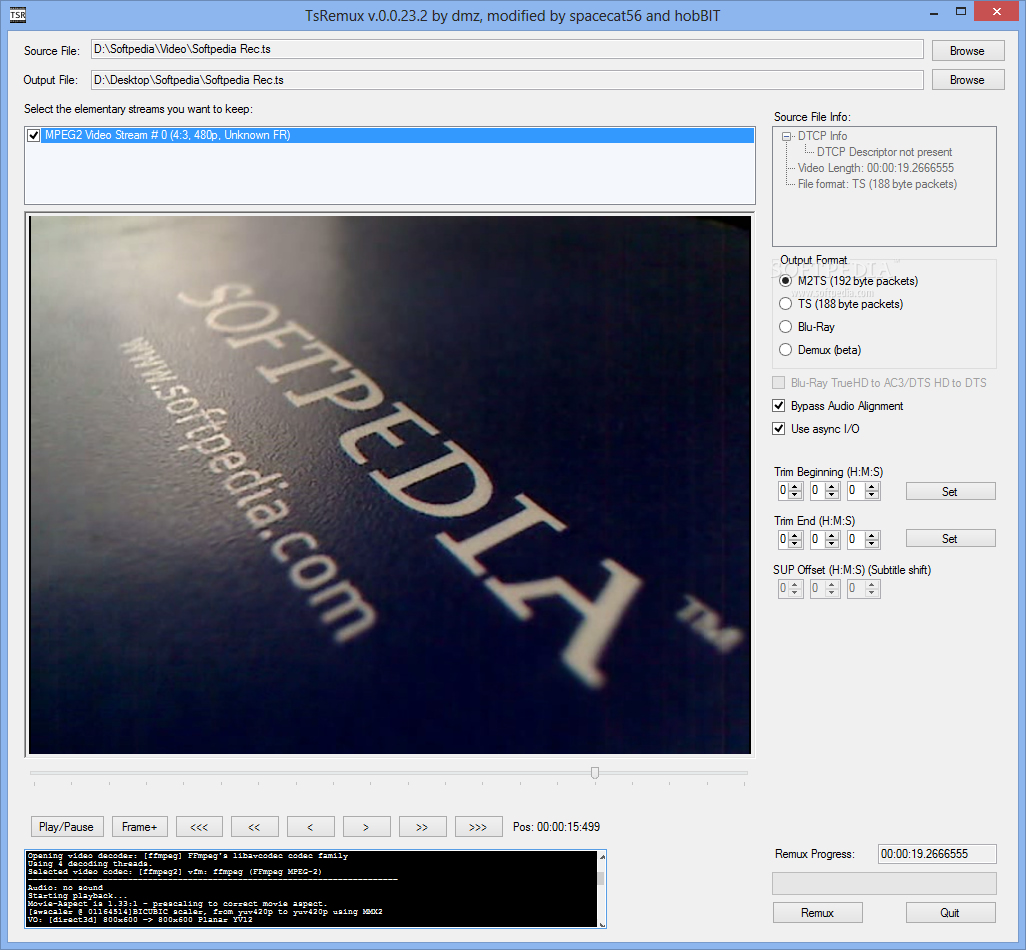Start the Remux process

pyautogui.click(x=817, y=913)
